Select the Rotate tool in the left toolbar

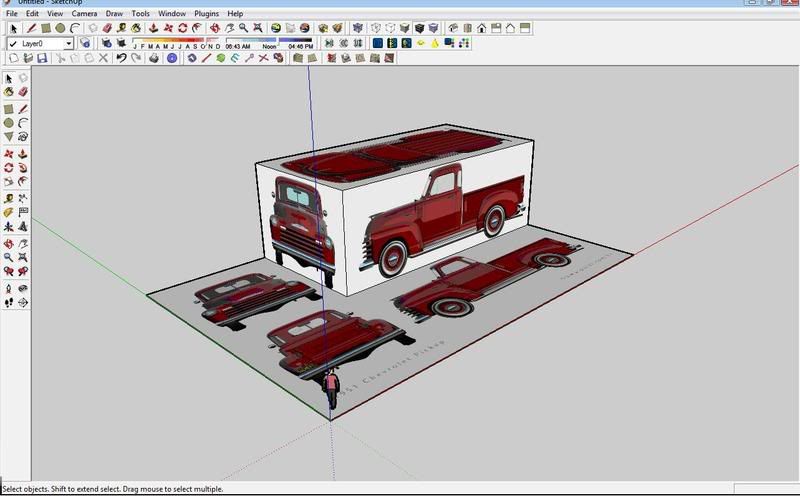(9, 168)
